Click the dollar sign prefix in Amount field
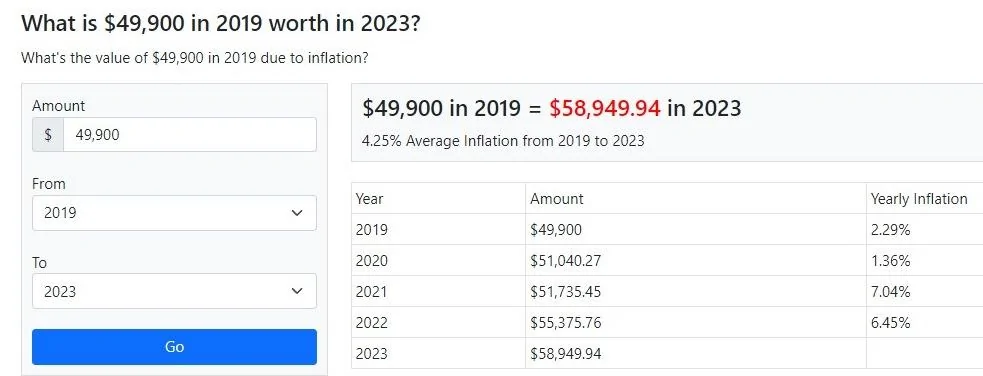Screen dimensions: 983x376 48,135
